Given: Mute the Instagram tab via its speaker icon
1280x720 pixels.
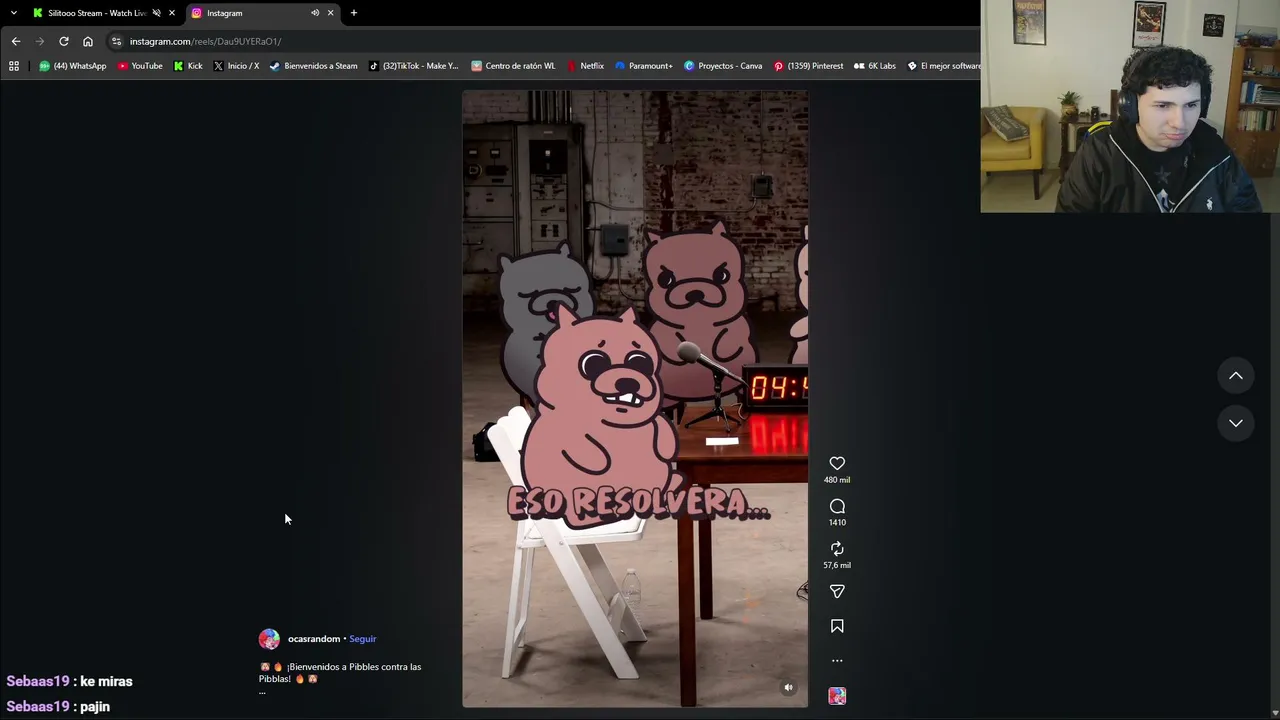Looking at the screenshot, I should click(315, 13).
